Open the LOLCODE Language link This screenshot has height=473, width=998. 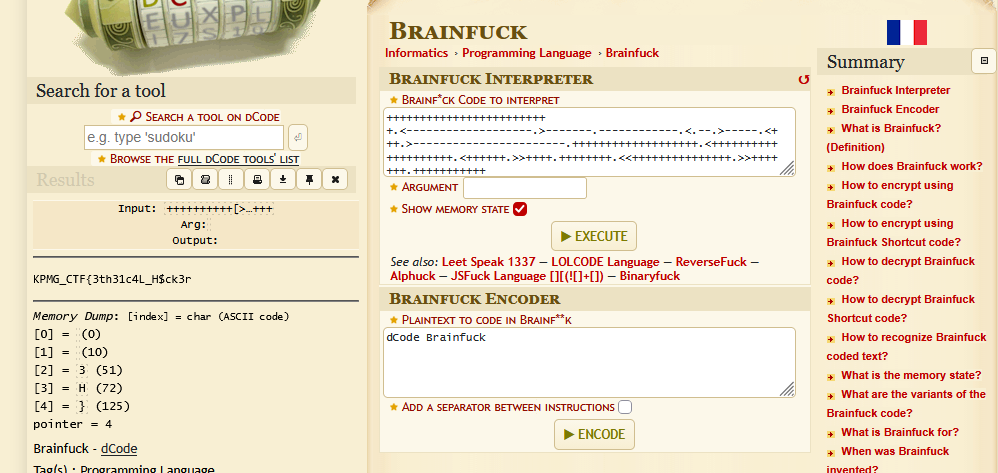point(605,262)
